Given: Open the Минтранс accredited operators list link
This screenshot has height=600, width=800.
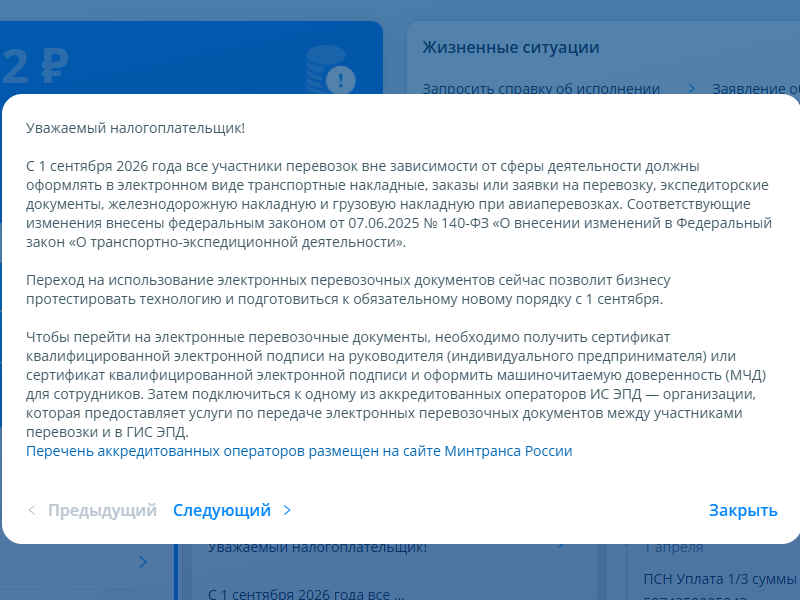Looking at the screenshot, I should [x=299, y=451].
